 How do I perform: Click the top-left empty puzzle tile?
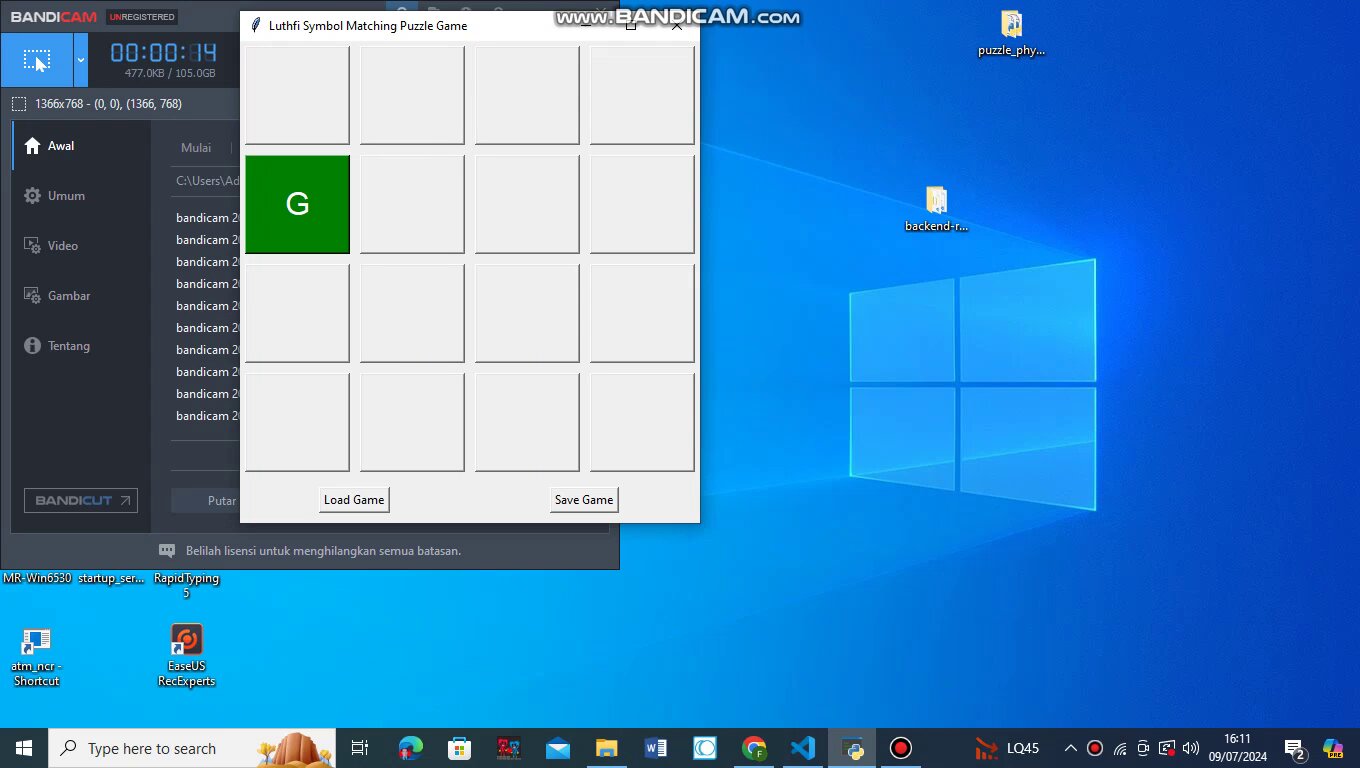pyautogui.click(x=297, y=95)
